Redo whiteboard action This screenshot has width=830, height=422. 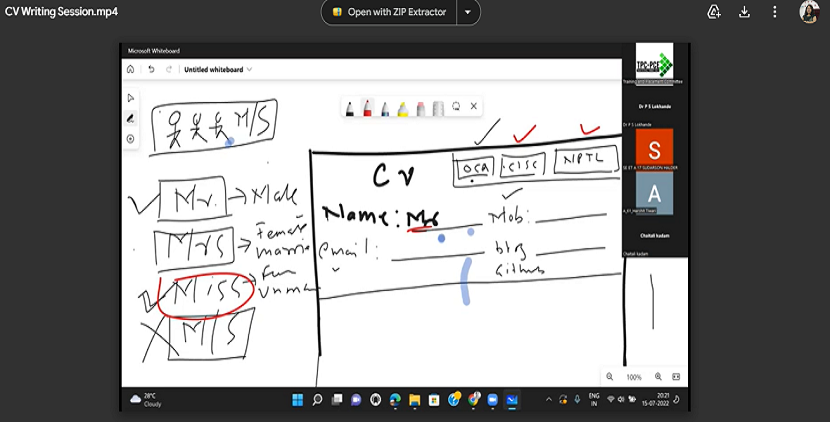(169, 69)
